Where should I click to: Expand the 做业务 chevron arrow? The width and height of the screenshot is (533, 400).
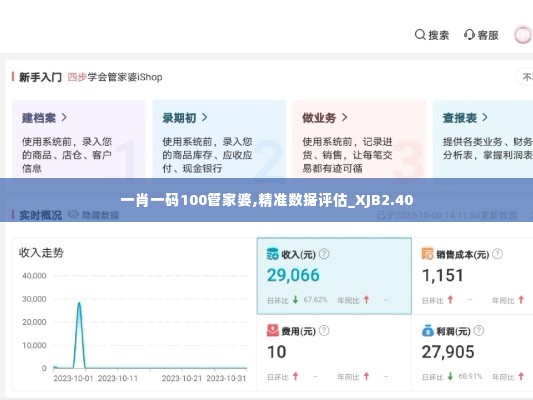click(x=344, y=118)
